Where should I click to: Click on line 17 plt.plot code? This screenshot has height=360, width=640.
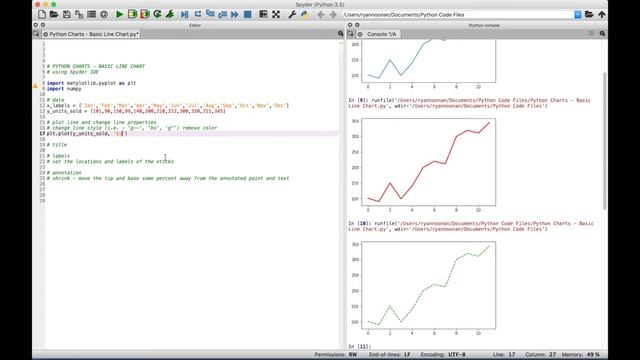(87, 133)
